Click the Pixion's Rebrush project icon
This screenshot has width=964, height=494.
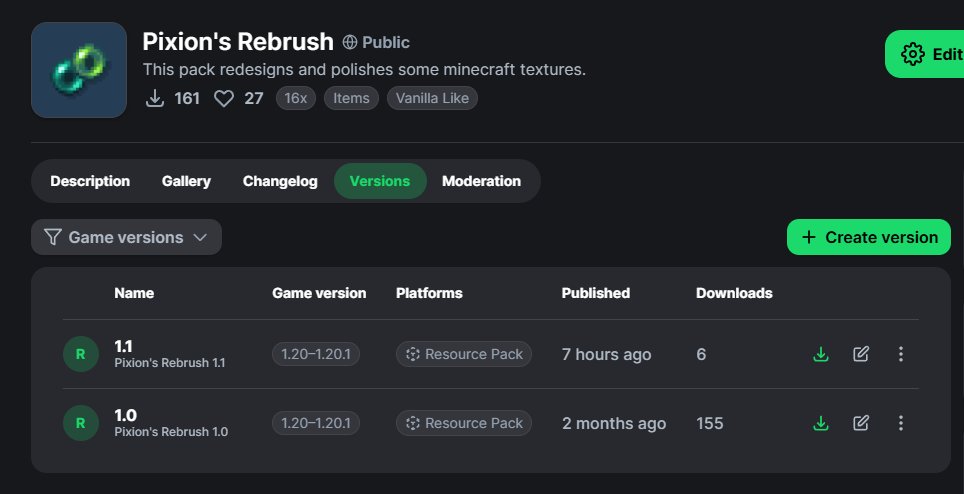click(x=79, y=70)
